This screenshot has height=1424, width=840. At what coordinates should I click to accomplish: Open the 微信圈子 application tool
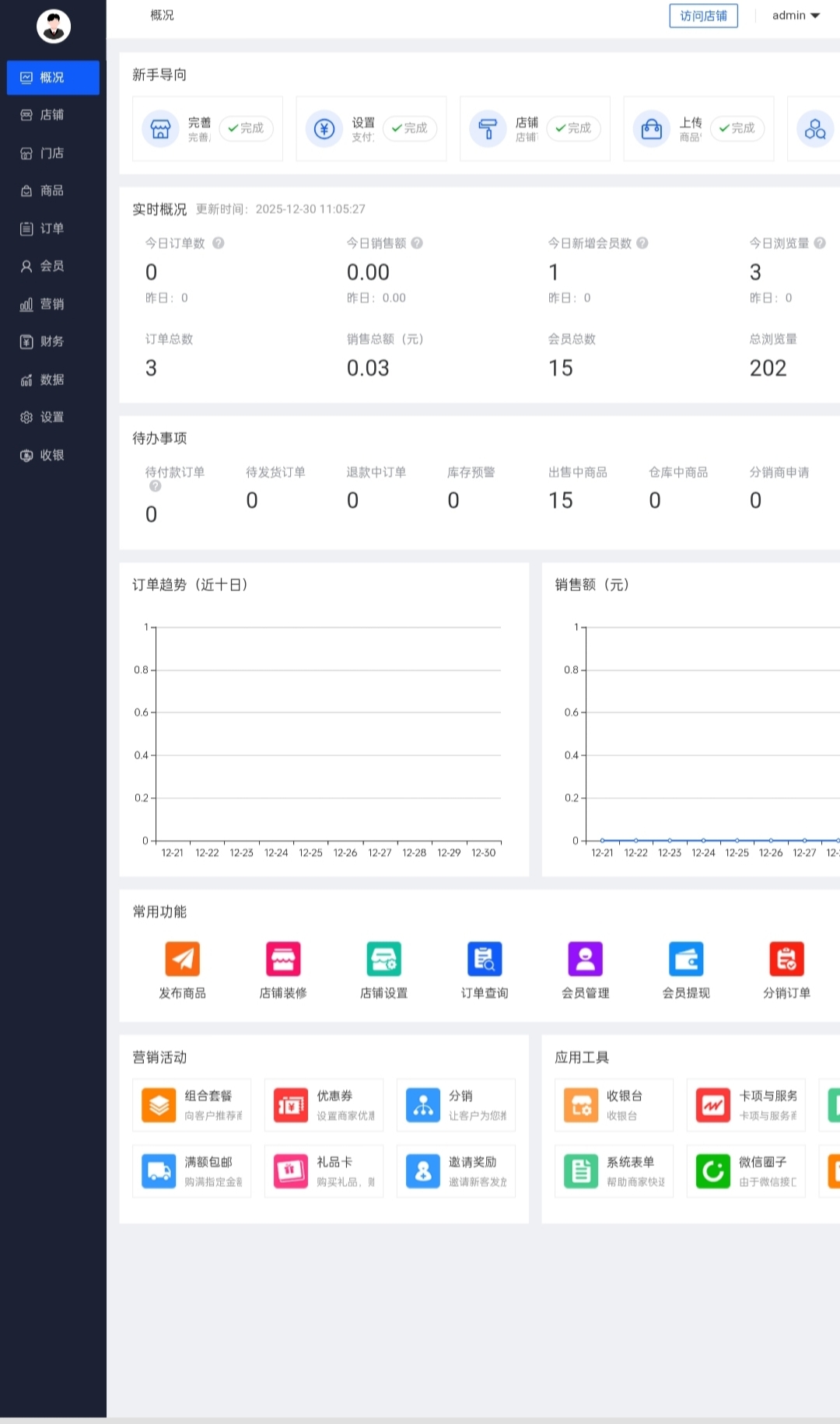pos(746,1170)
